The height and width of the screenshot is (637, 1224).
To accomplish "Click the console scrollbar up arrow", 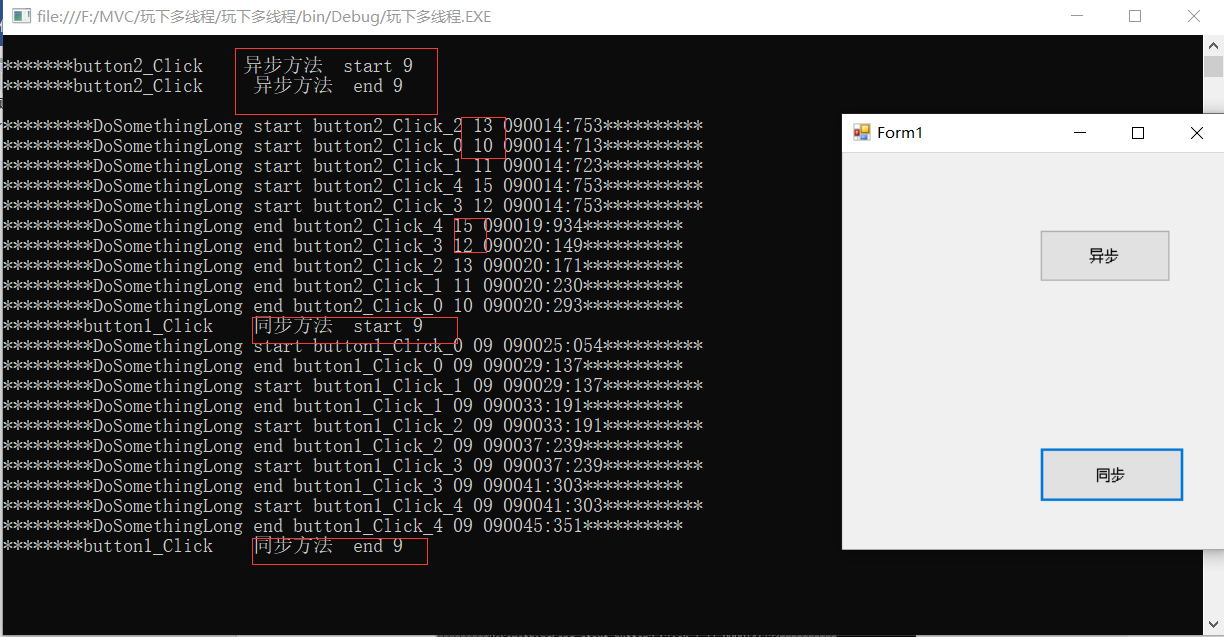I will point(1212,46).
